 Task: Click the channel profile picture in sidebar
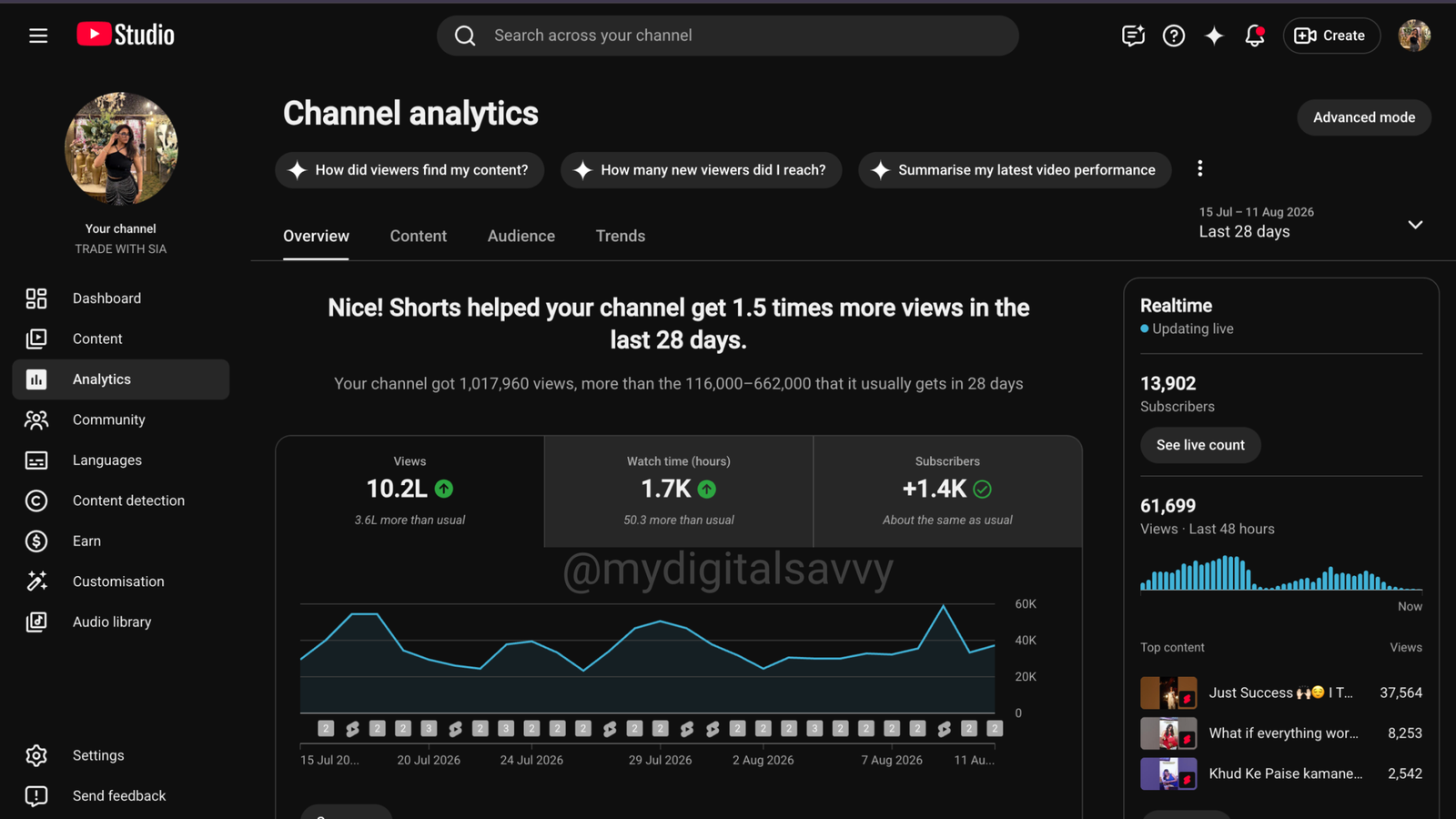pyautogui.click(x=121, y=148)
